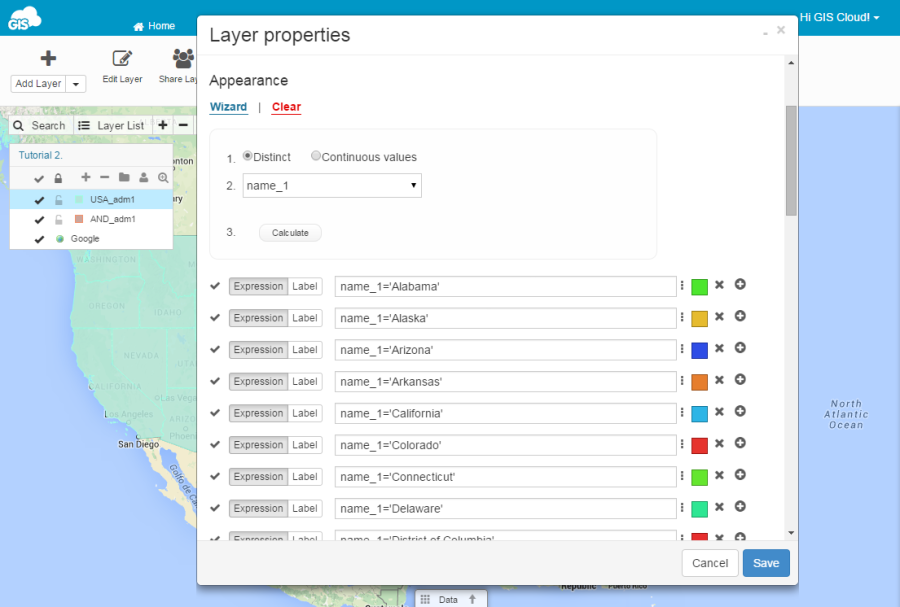Add row after Delaware expression
The image size is (900, 607).
click(740, 506)
